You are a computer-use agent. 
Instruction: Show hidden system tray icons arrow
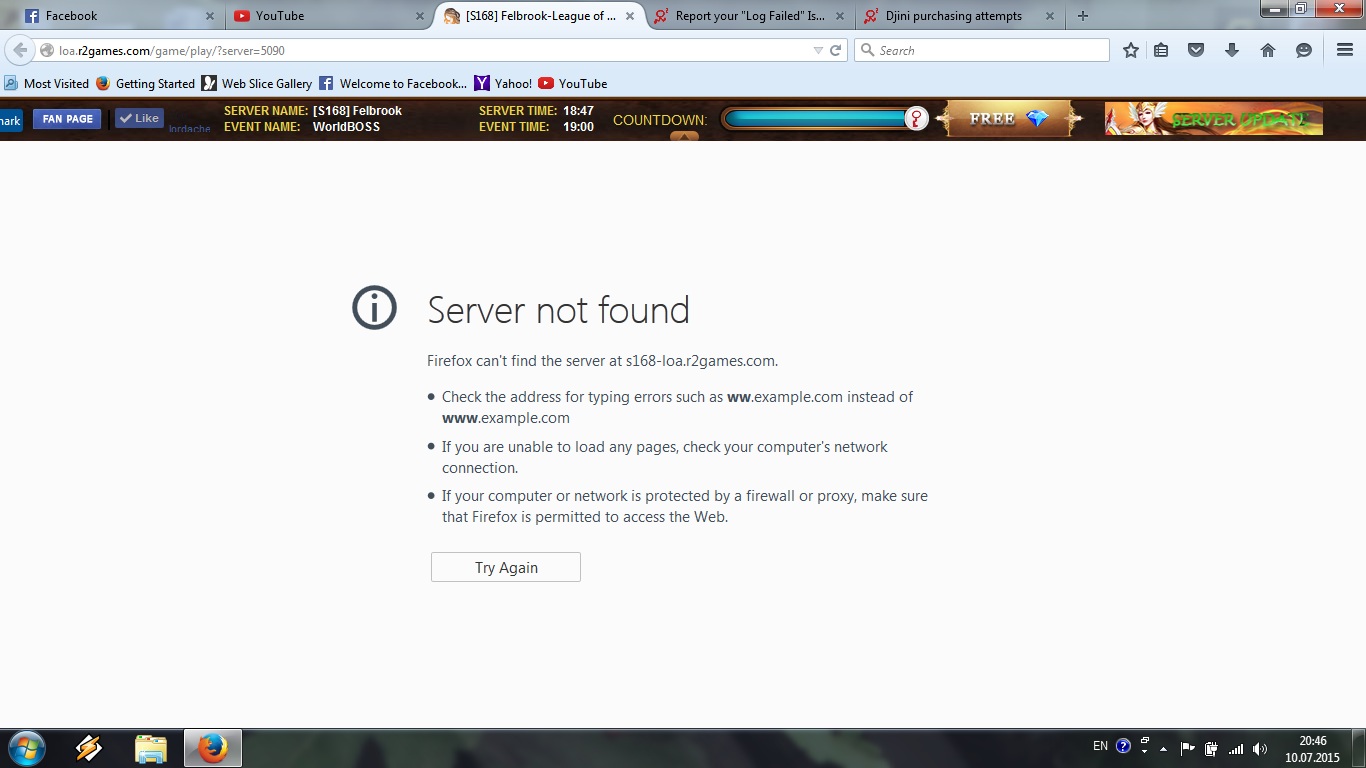pyautogui.click(x=1163, y=748)
